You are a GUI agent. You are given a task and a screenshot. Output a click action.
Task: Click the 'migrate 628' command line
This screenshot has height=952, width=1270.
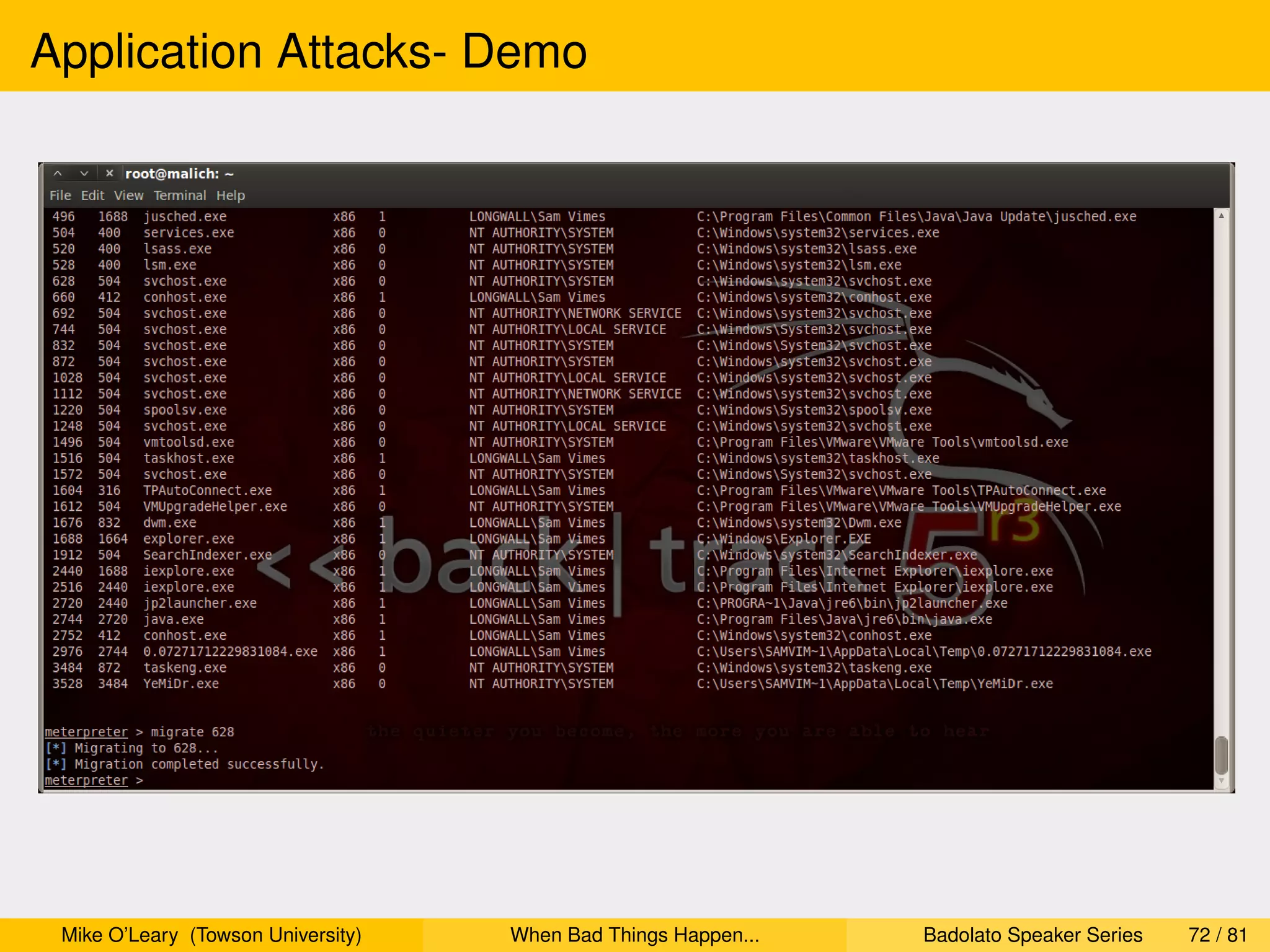pos(140,733)
